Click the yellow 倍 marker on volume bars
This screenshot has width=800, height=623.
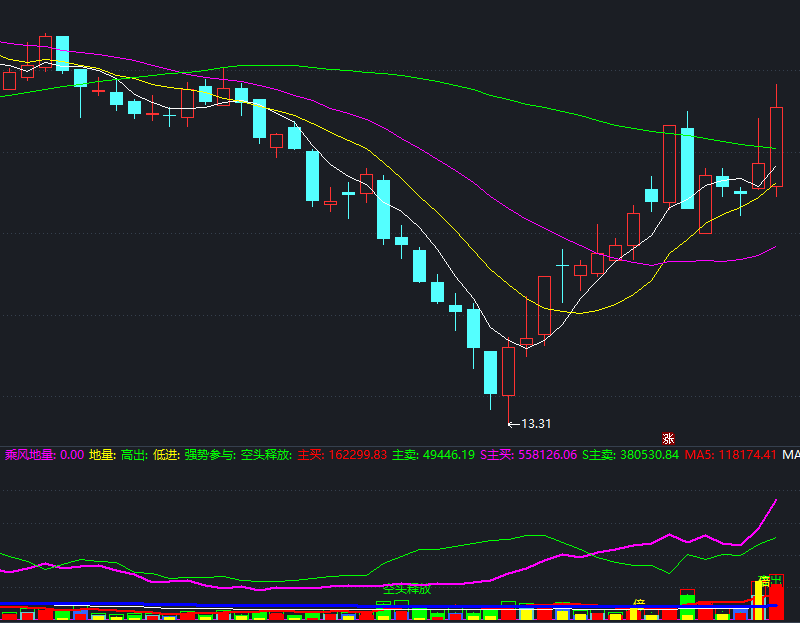[638, 604]
